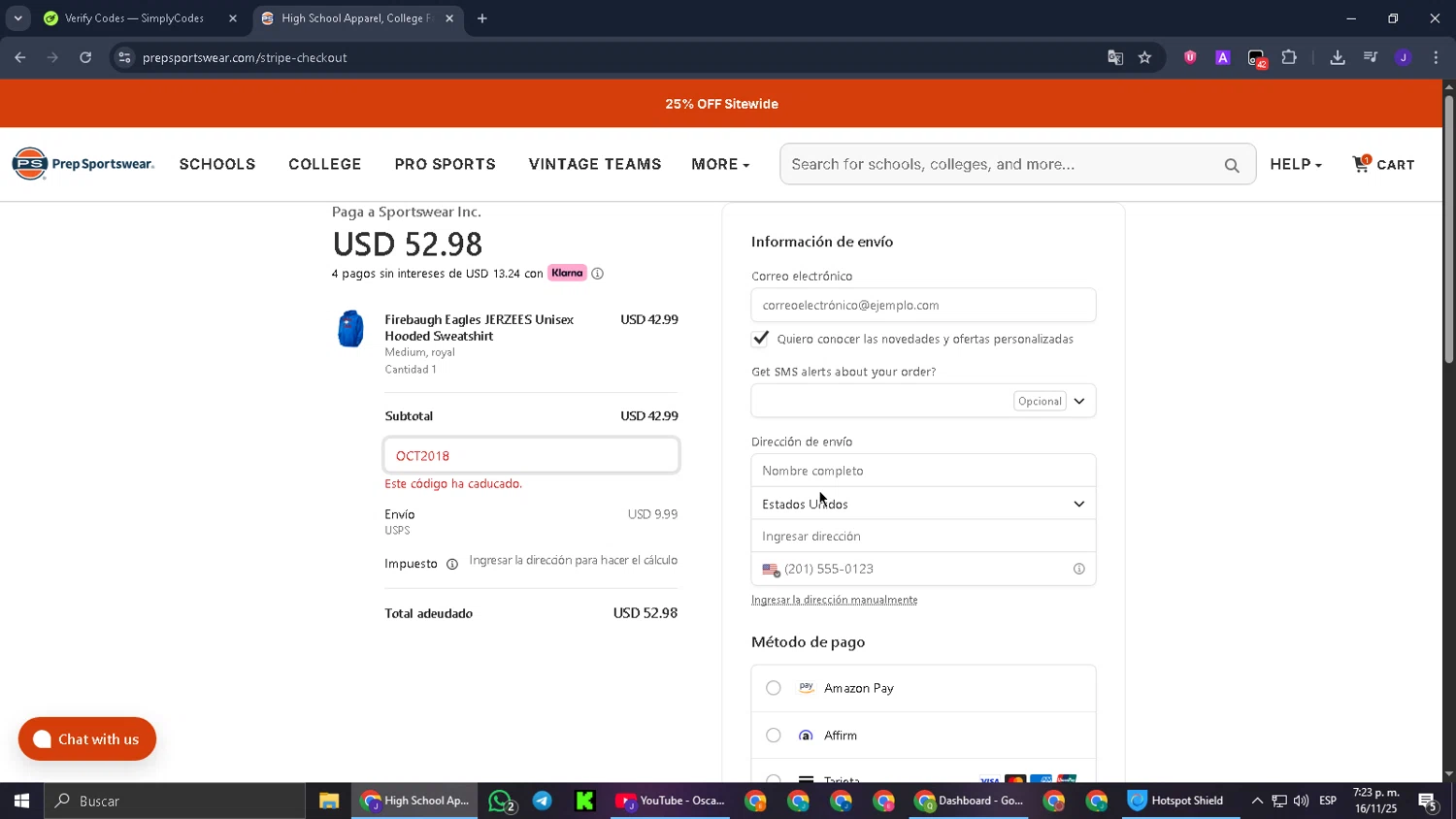The height and width of the screenshot is (819, 1456).
Task: Click the Nombre completo field
Action: [x=923, y=471]
